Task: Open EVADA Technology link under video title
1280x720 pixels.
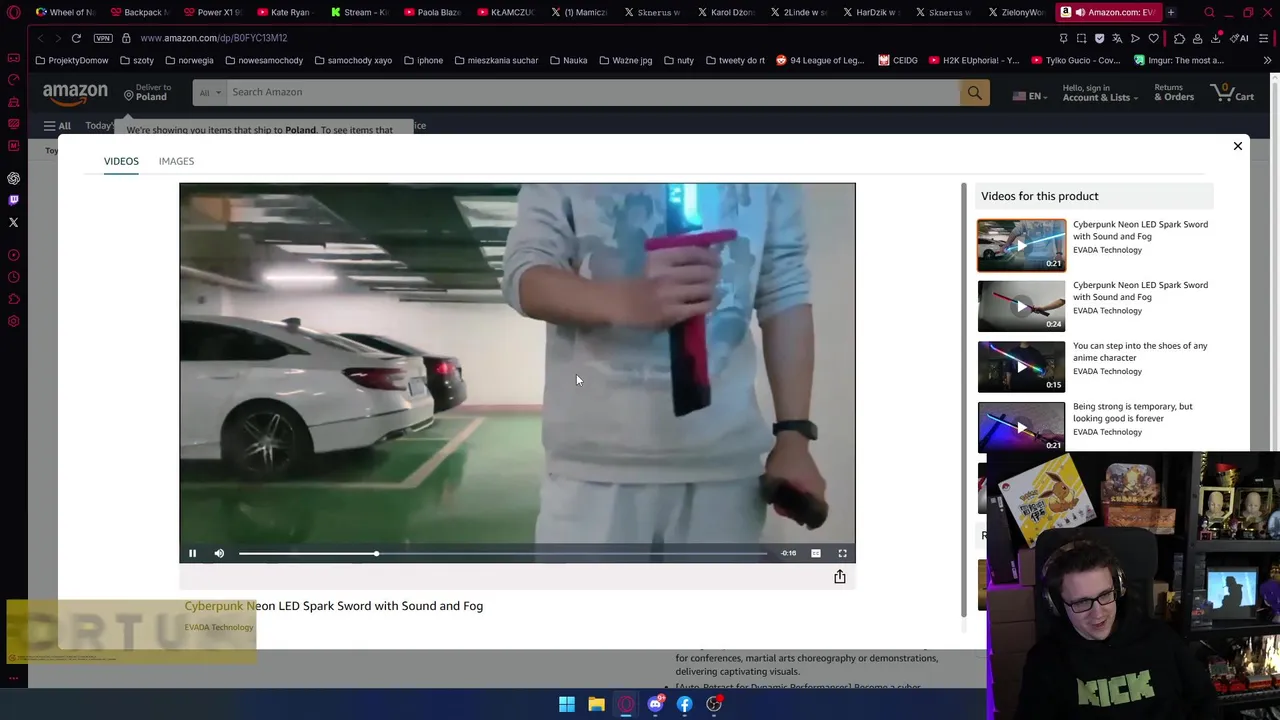Action: [x=218, y=627]
